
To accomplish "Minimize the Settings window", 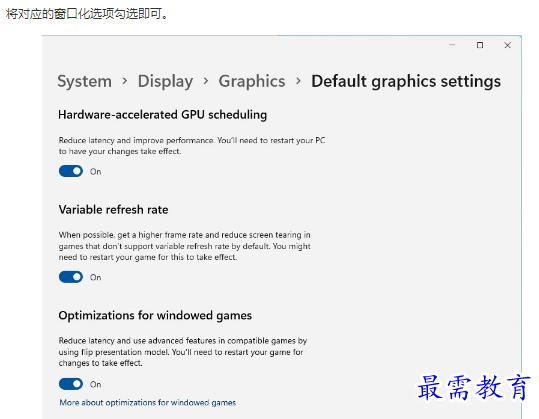I will tap(452, 45).
